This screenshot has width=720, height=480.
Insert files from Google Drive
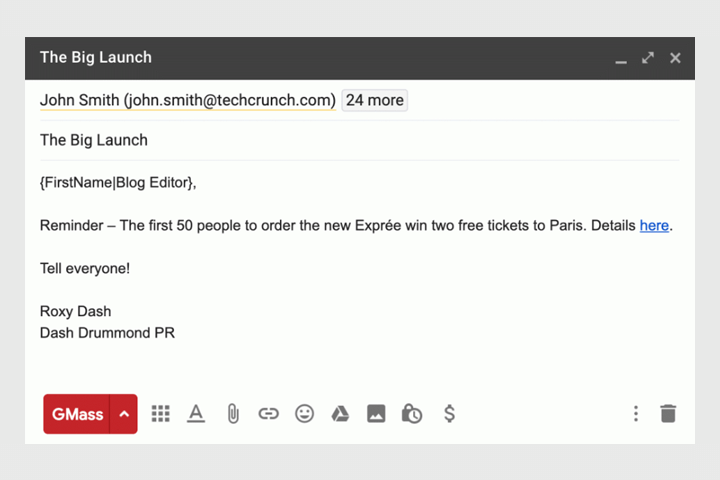[340, 413]
